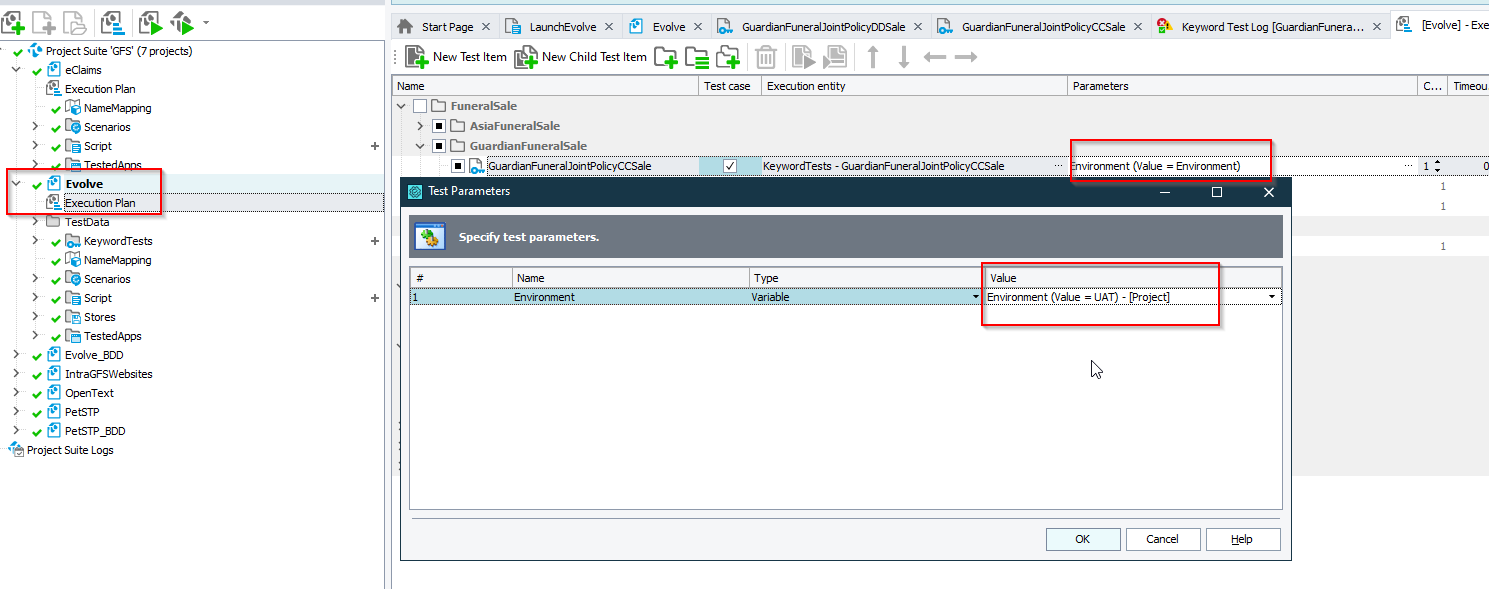Screen dimensions: 1489x589
Task: Click the move right (indent) arrow icon
Action: [965, 57]
